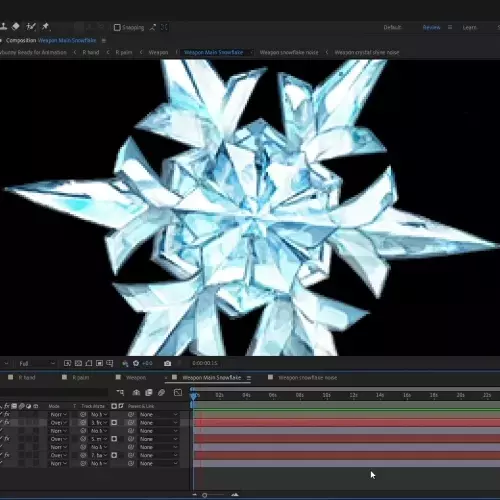Open the Weapon Main Snowflake timeline panel menu

click(249, 378)
